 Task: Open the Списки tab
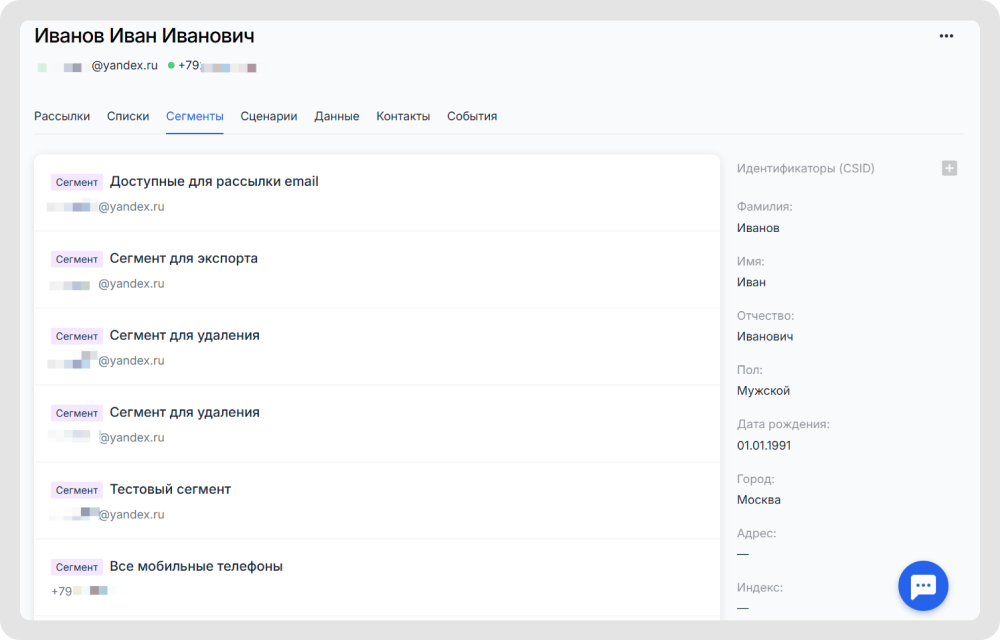coord(128,116)
